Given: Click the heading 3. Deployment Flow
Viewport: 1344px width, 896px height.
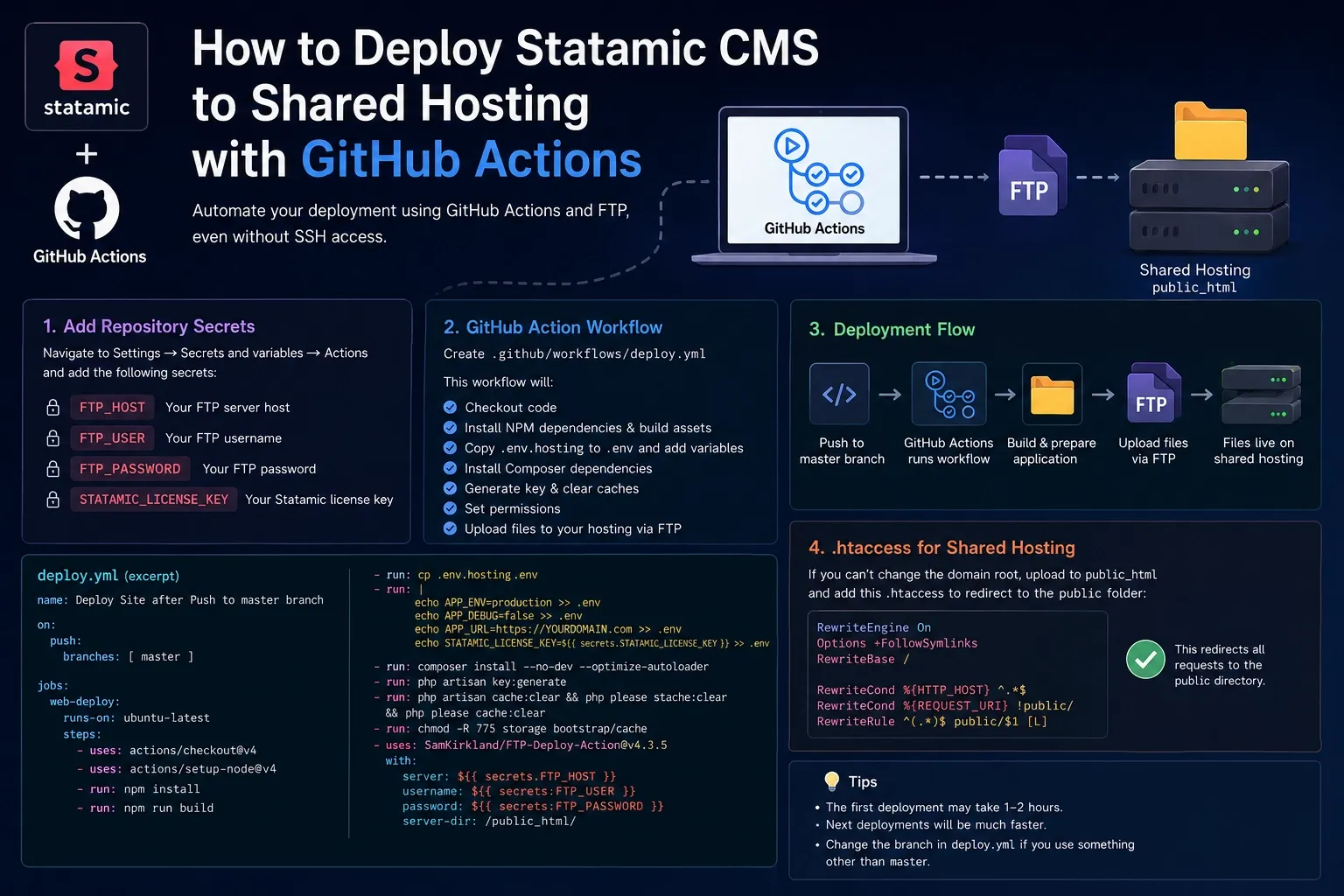Looking at the screenshot, I should (892, 330).
